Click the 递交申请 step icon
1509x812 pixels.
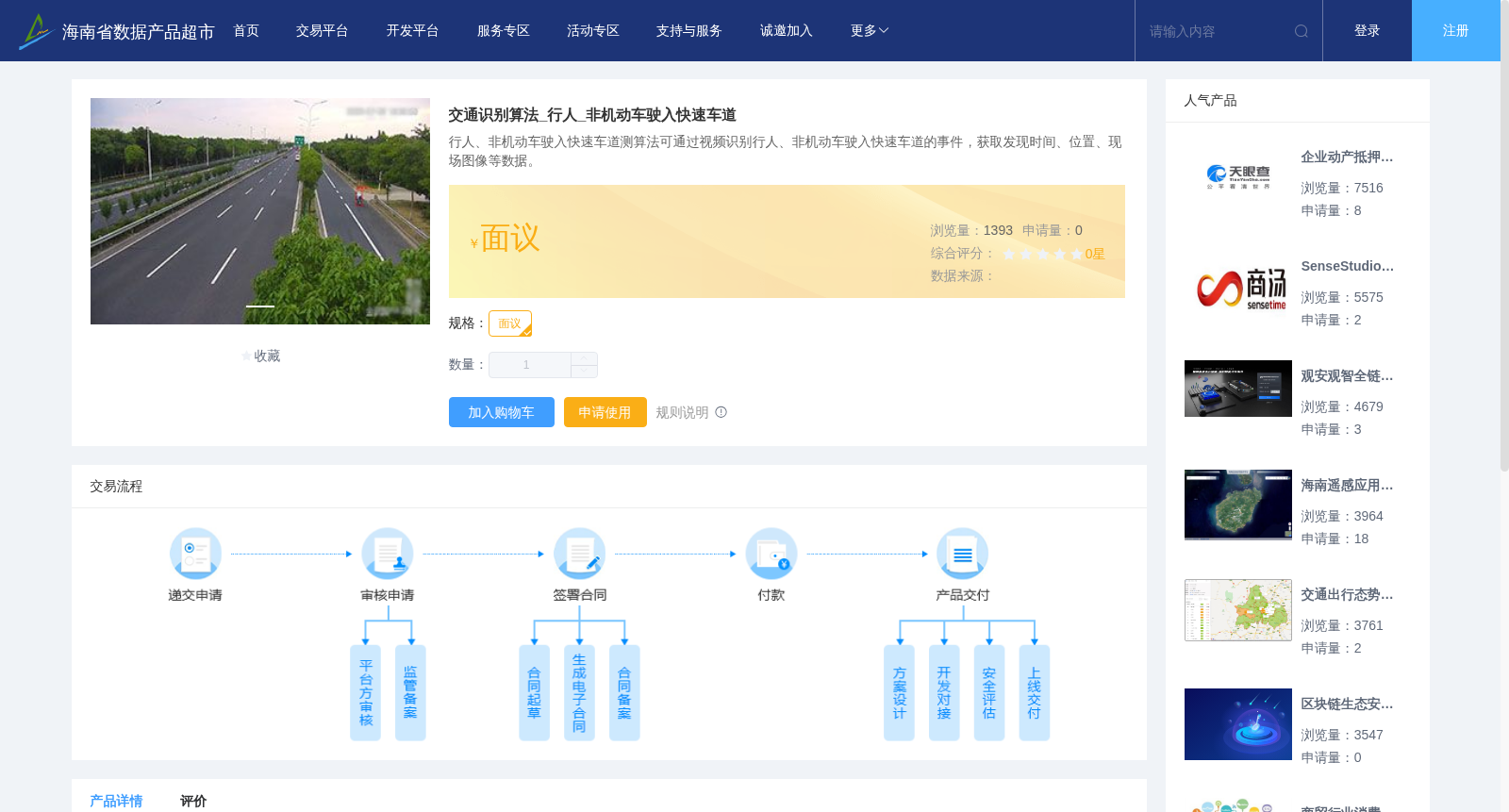195,554
